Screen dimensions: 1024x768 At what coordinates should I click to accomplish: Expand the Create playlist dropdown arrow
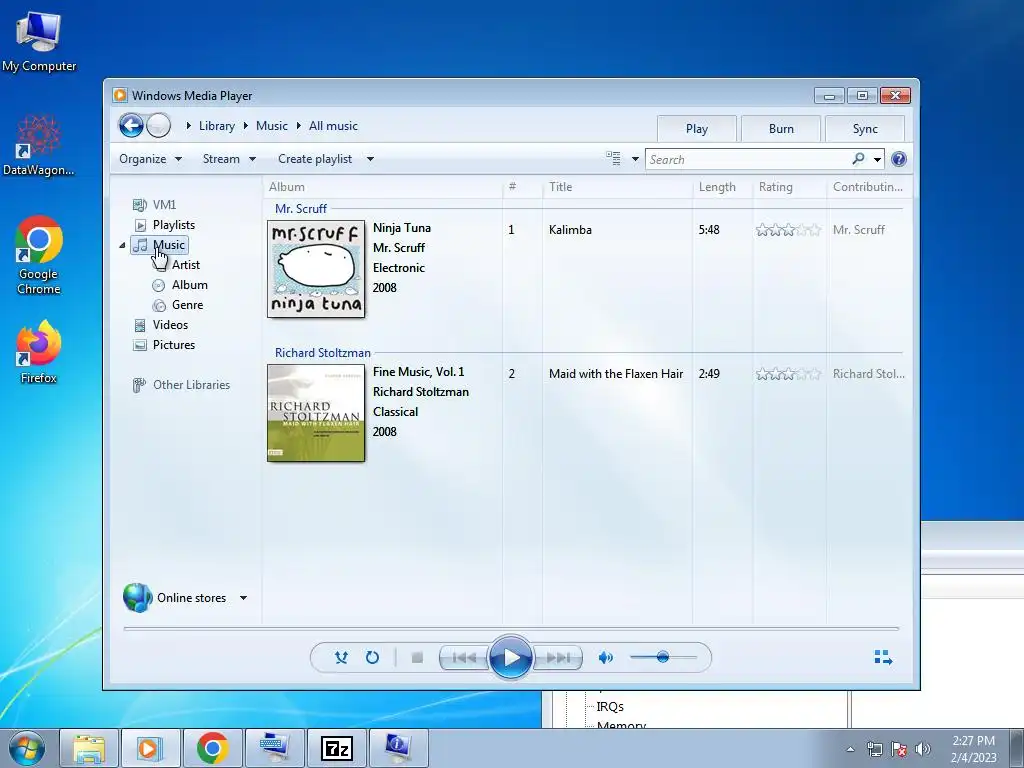370,159
